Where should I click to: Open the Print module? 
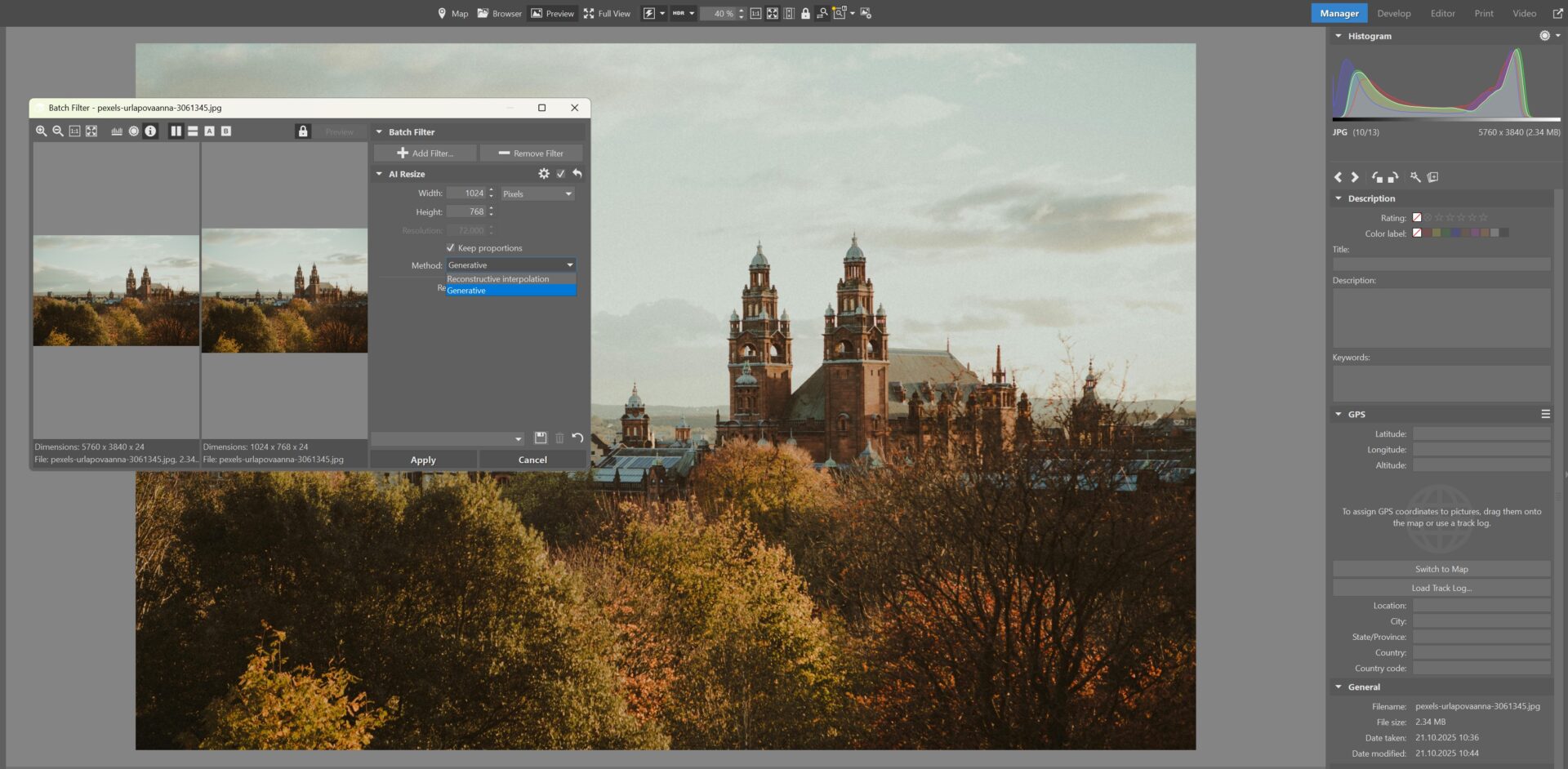click(x=1484, y=13)
